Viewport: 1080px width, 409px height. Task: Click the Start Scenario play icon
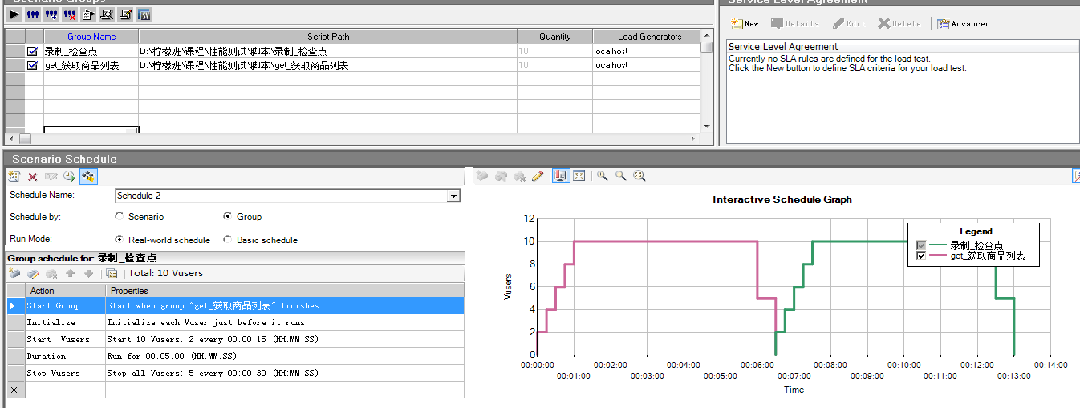15,15
